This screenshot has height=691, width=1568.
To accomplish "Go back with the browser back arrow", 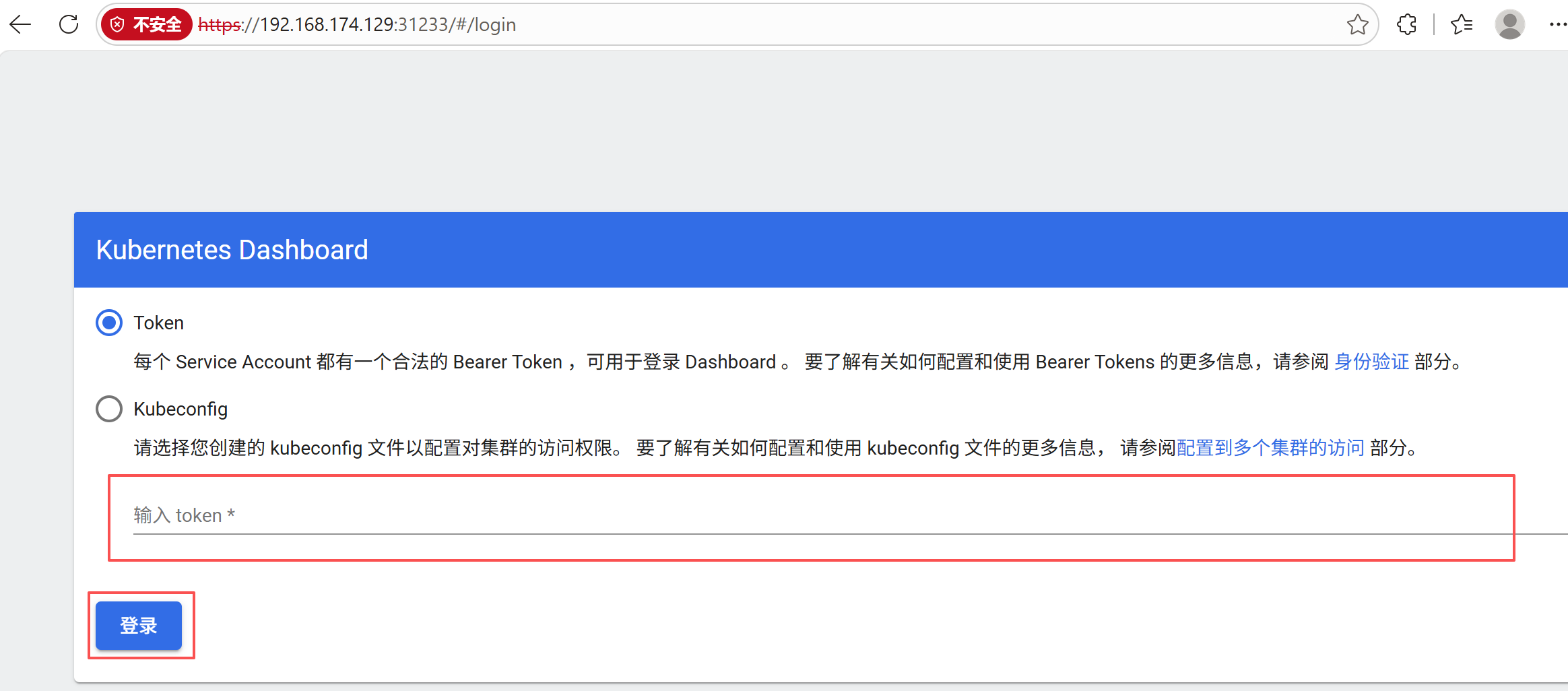I will tap(21, 25).
